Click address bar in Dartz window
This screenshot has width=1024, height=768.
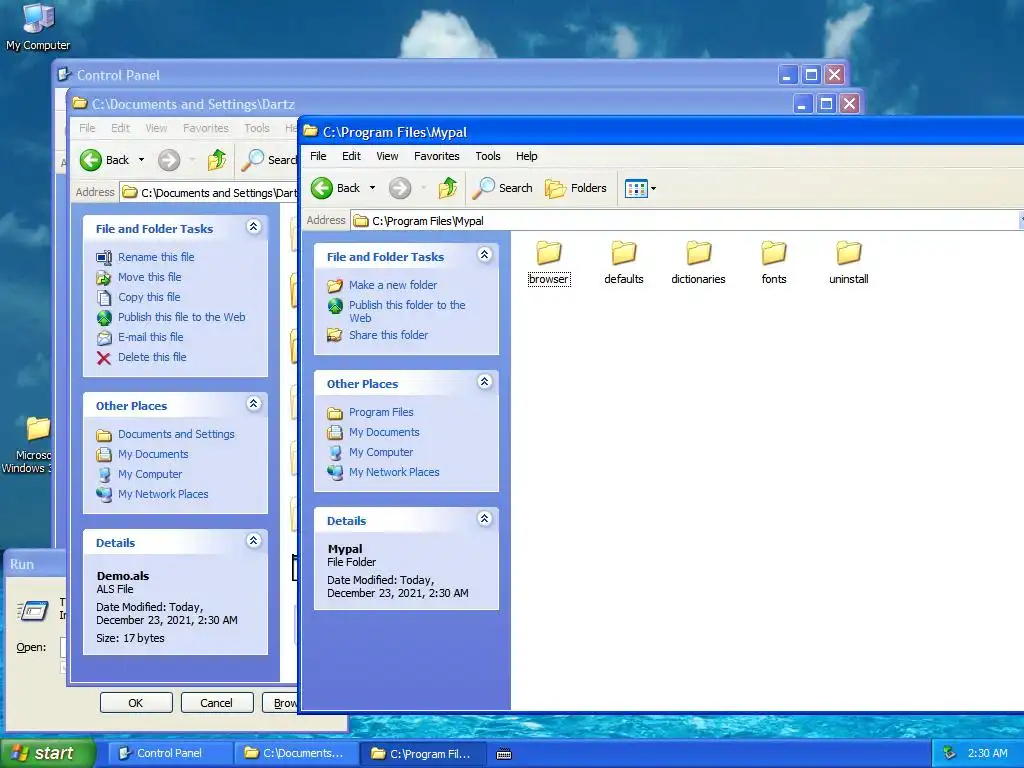pos(209,193)
